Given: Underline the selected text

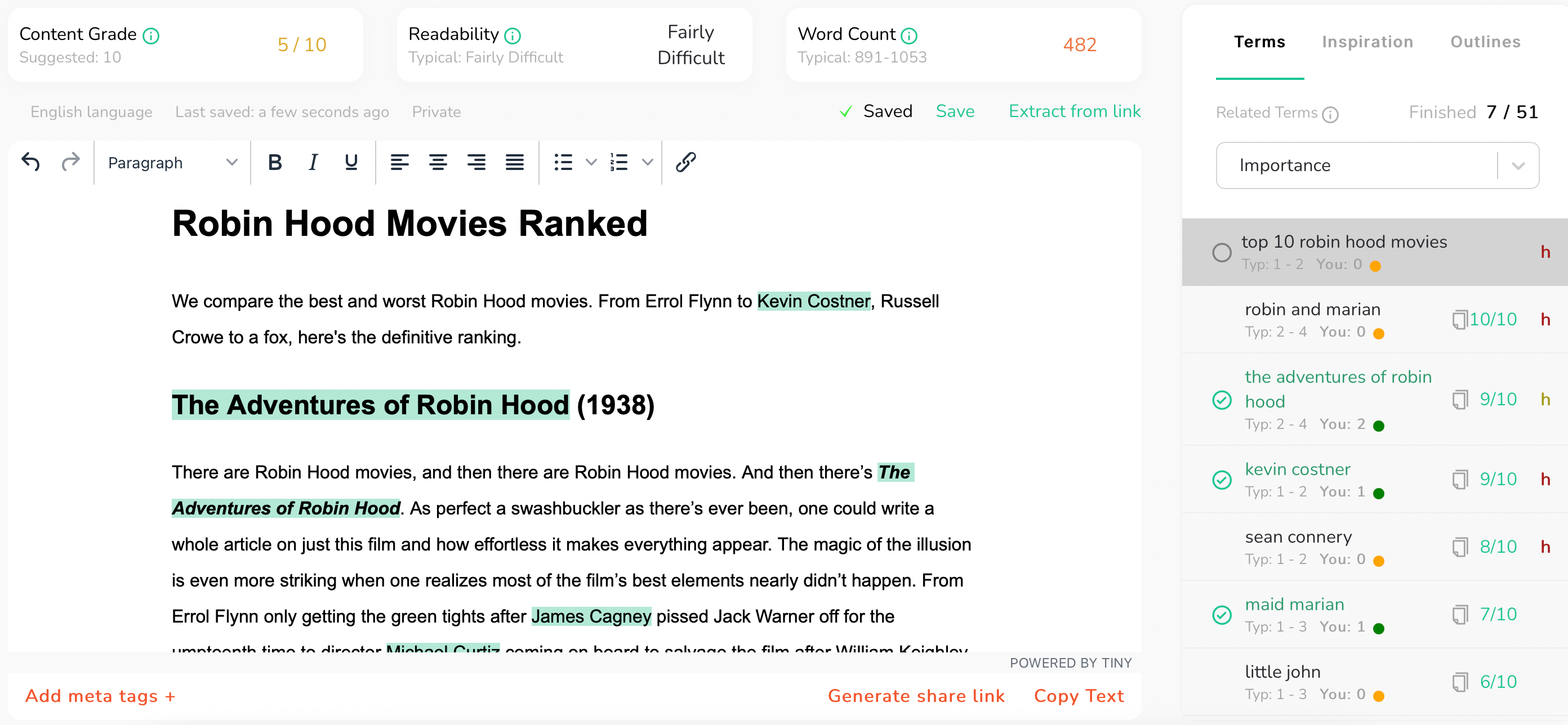Looking at the screenshot, I should tap(351, 163).
